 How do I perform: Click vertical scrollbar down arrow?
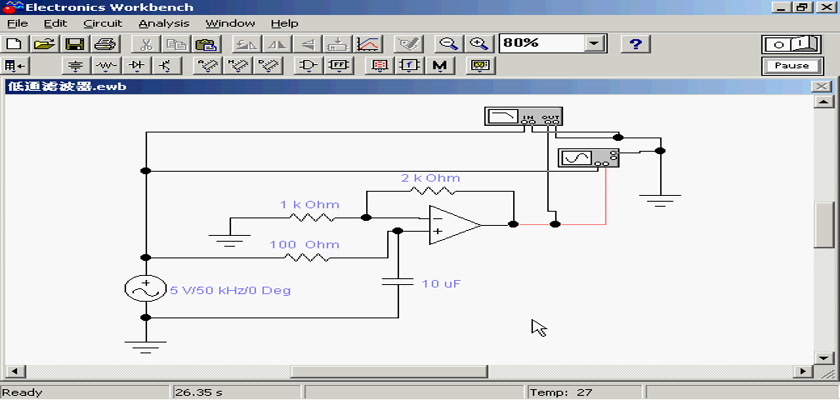(822, 357)
